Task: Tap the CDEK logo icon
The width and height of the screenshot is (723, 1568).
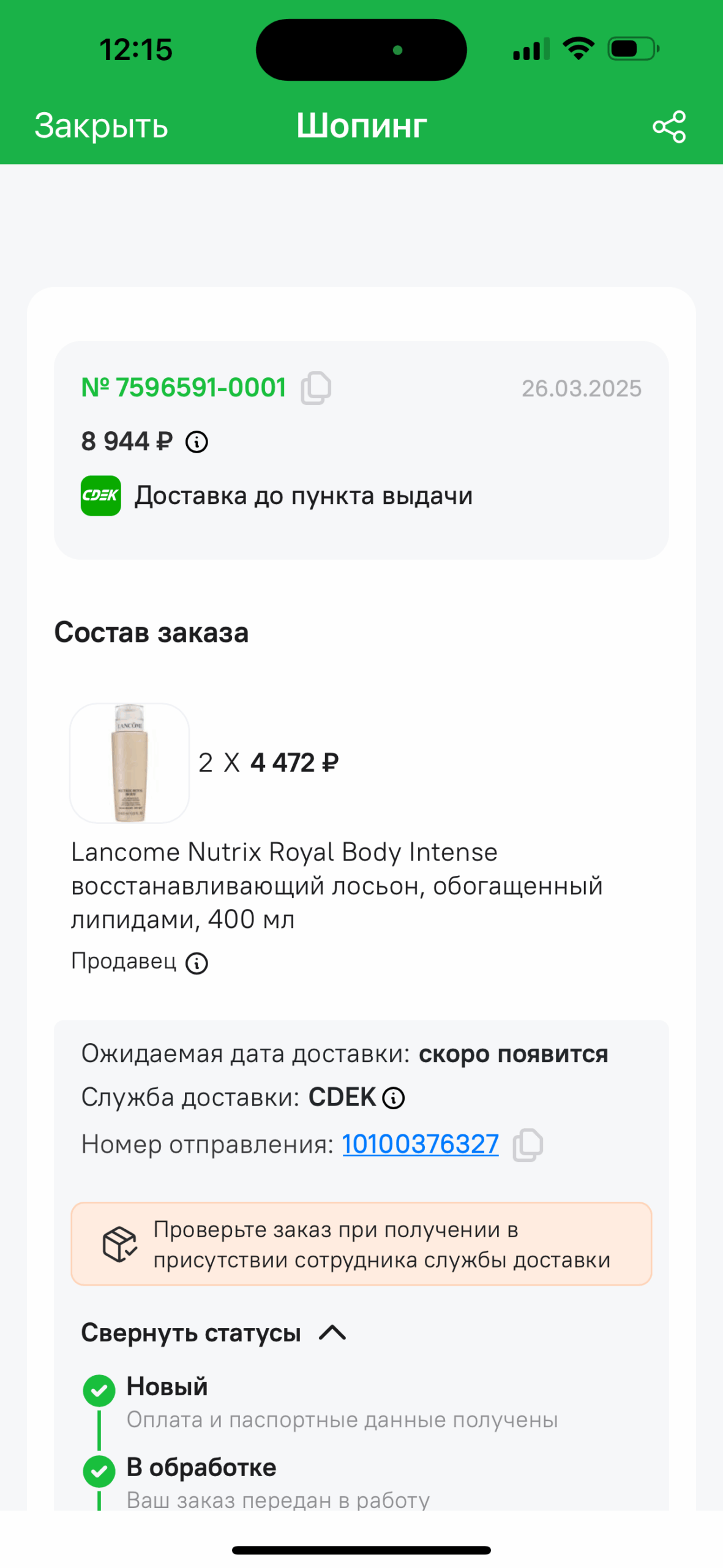Action: tap(101, 496)
